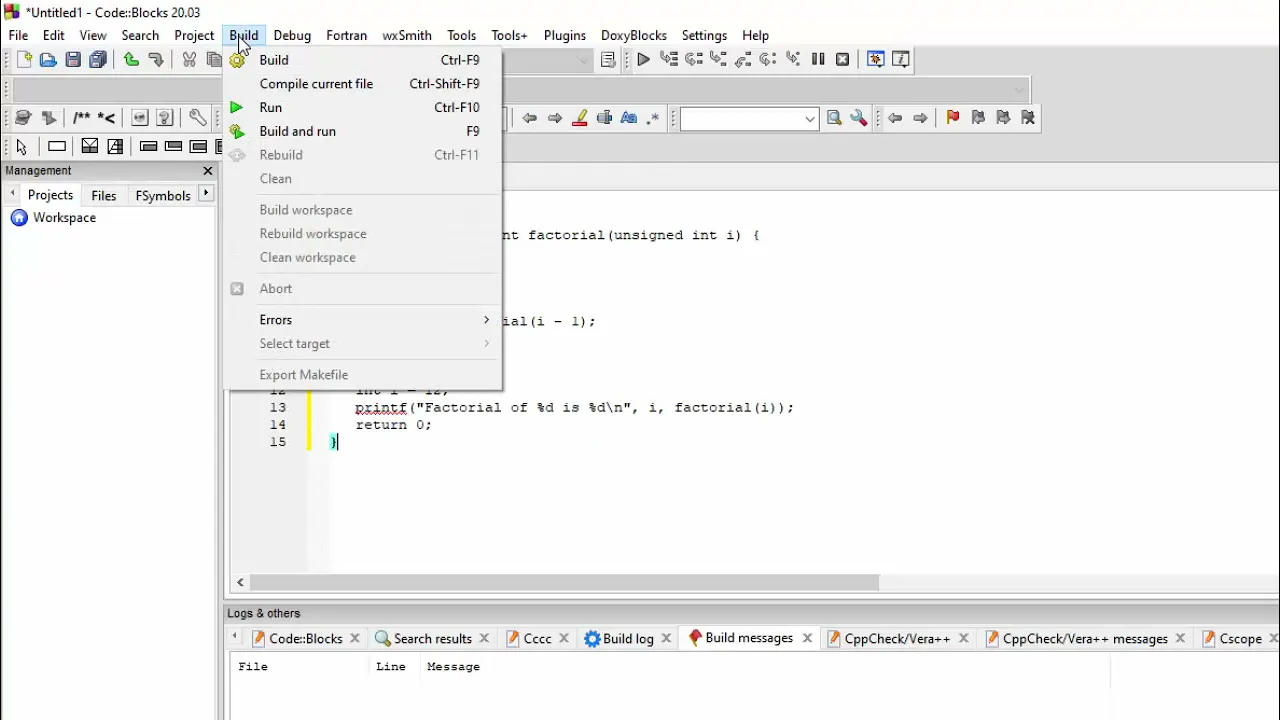Switch to the FSymbols tab
This screenshot has width=1280, height=720.
click(163, 196)
